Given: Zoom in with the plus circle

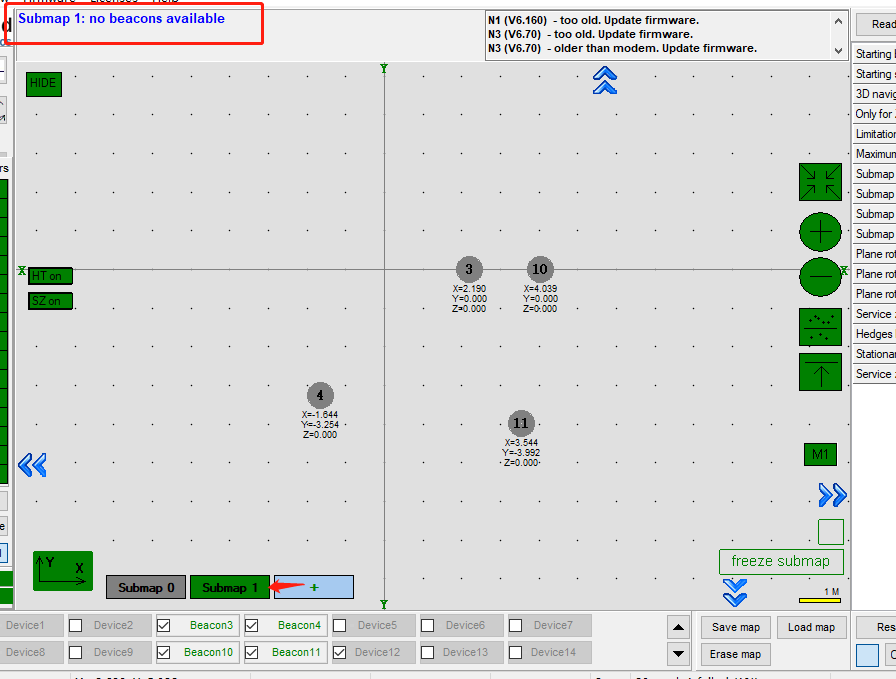Looking at the screenshot, I should [x=820, y=232].
